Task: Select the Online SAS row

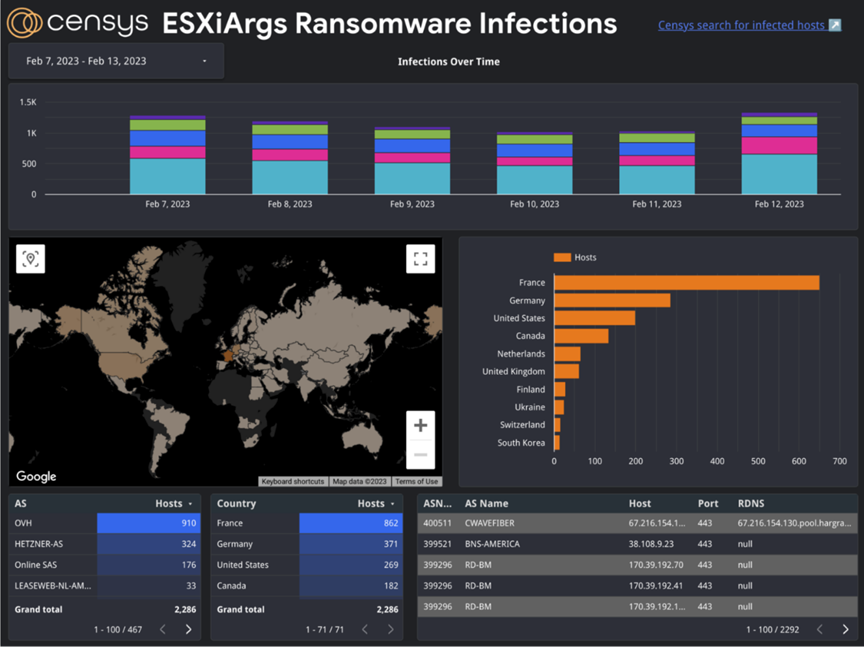Action: click(x=105, y=565)
